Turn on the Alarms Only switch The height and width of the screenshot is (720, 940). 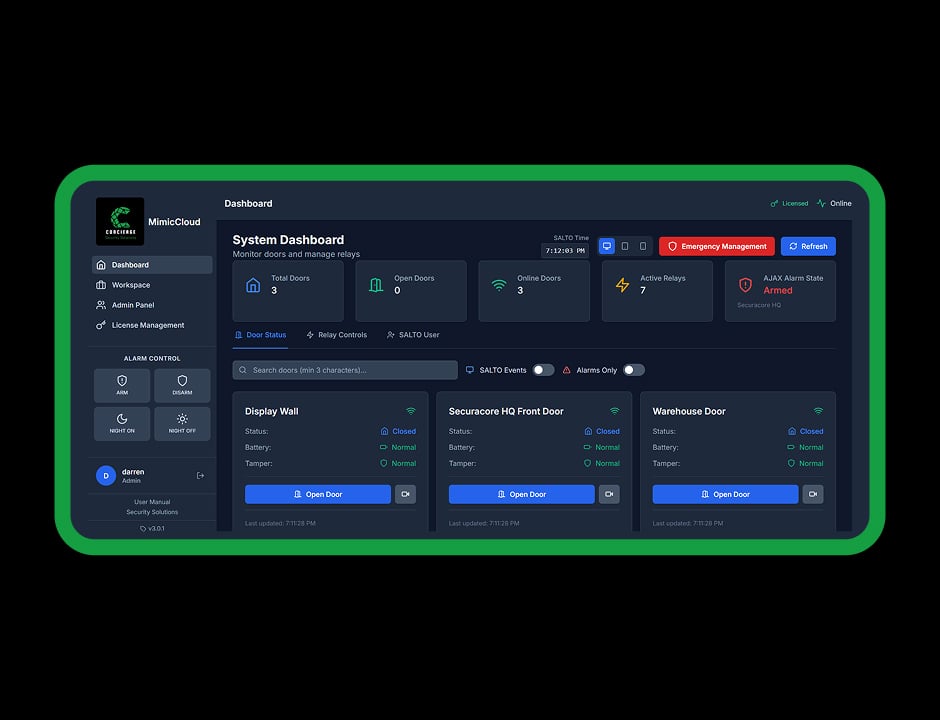[x=634, y=370]
